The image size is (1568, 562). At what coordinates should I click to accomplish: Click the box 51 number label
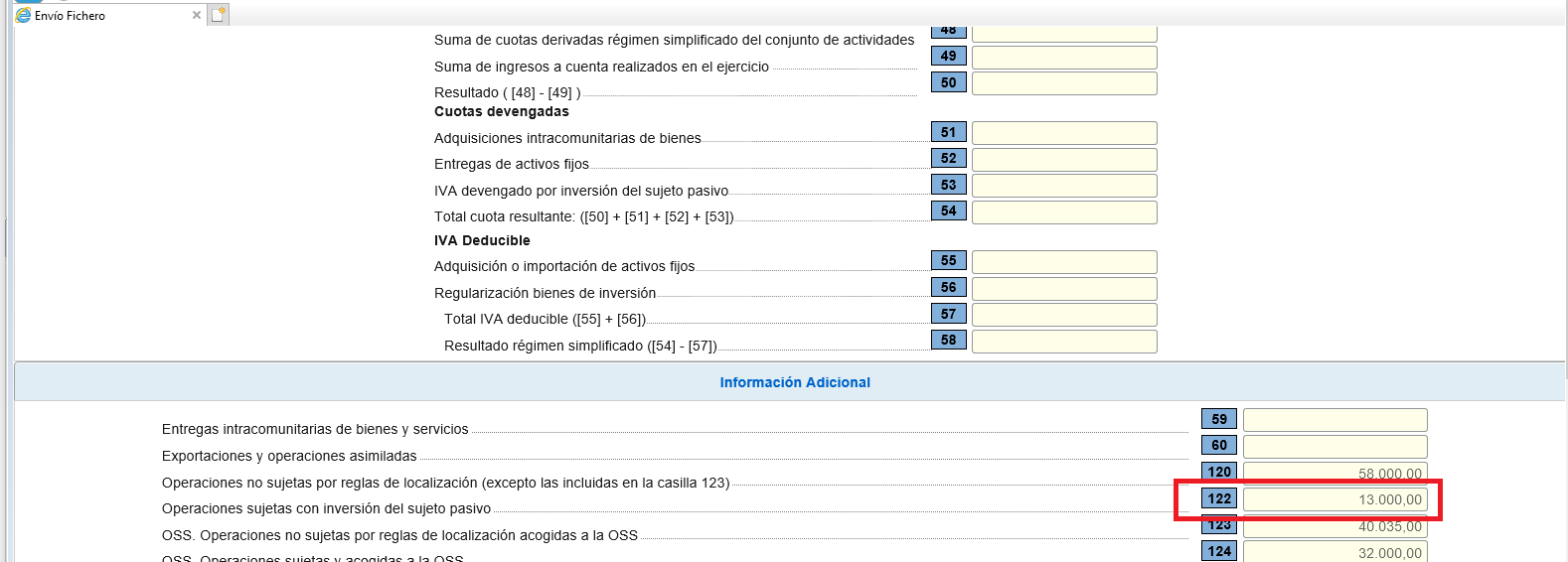point(948,133)
